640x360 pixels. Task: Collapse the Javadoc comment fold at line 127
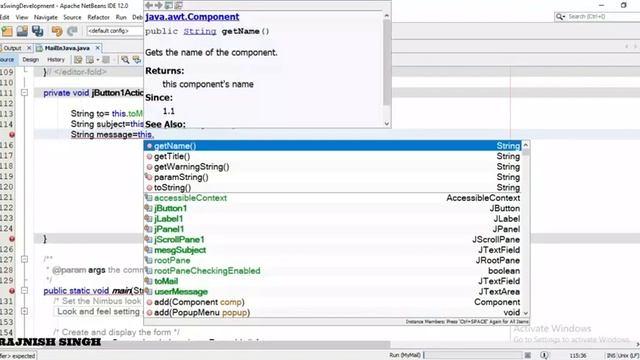24,259
